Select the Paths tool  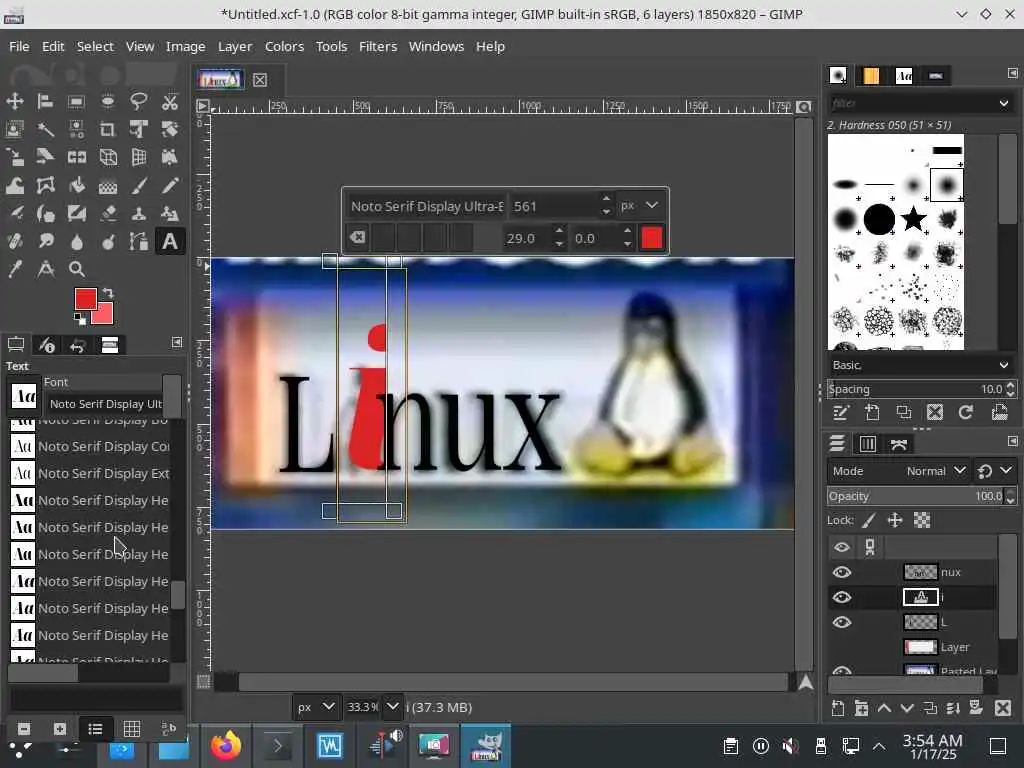138,242
